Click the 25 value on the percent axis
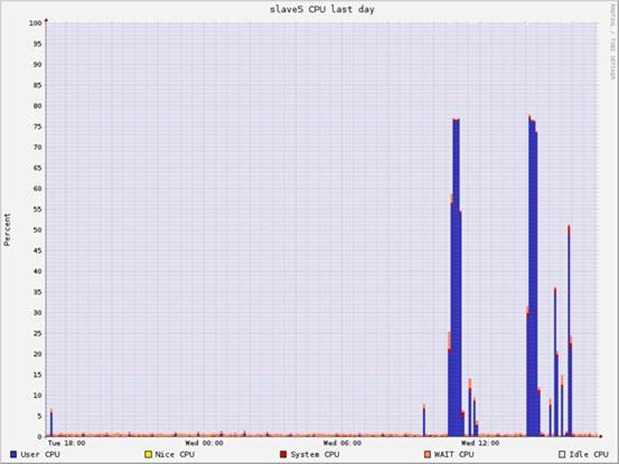 coord(38,333)
